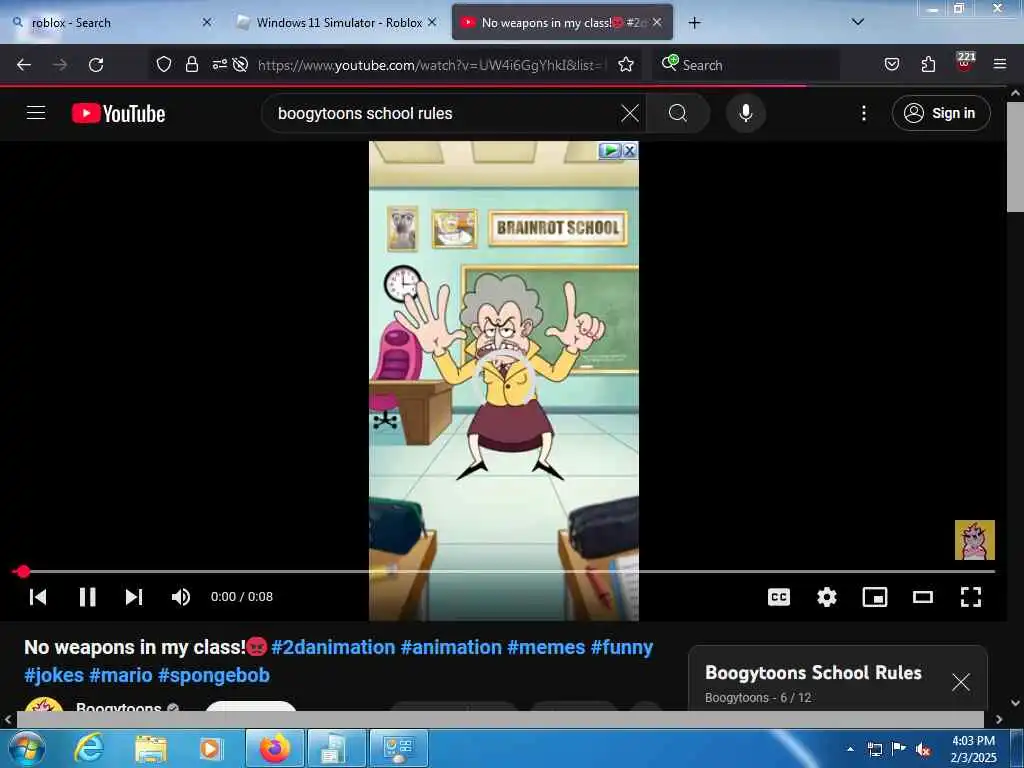Show hidden system tray icons
This screenshot has width=1024, height=768.
[x=850, y=749]
